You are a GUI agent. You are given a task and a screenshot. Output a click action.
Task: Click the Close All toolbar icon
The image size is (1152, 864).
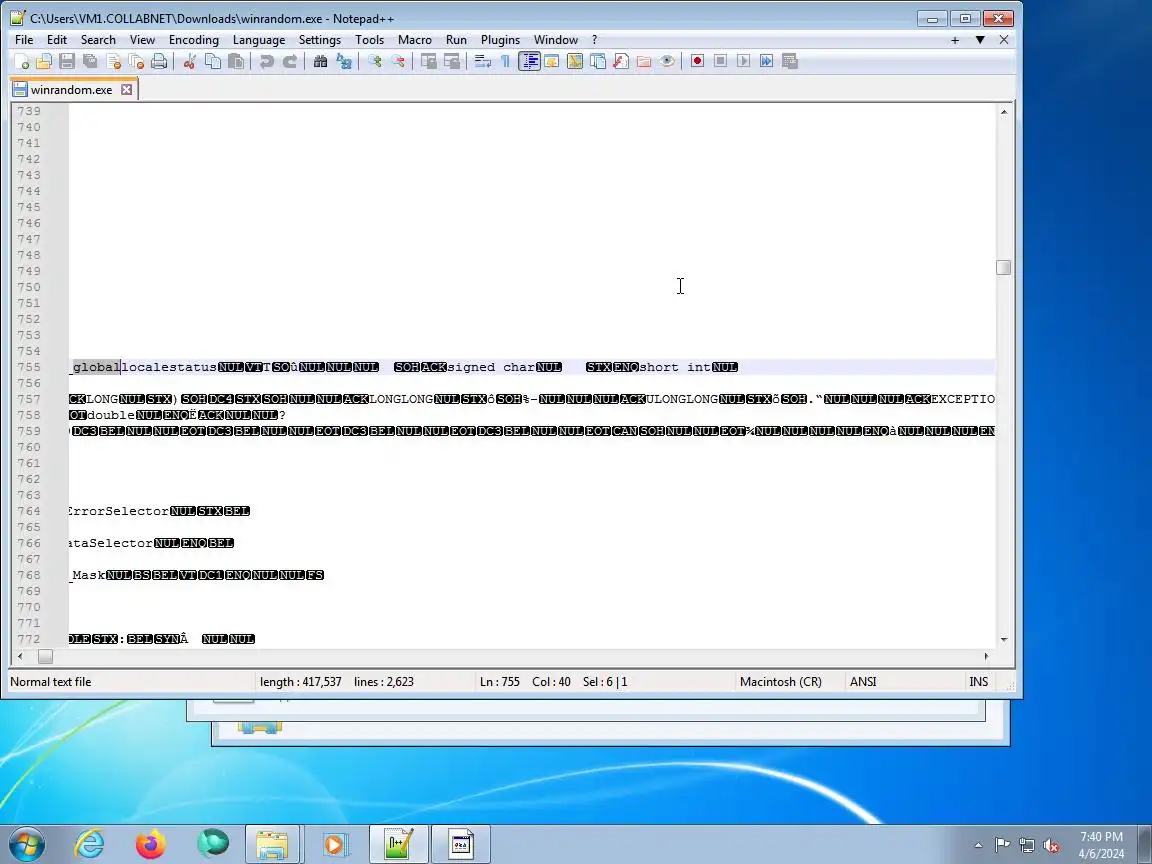pos(136,61)
